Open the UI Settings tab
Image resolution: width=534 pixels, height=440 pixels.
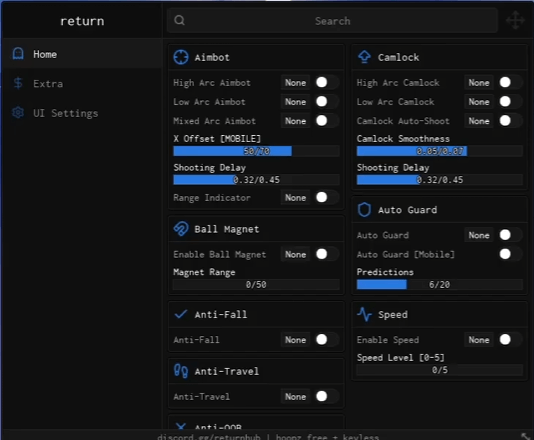[82, 113]
